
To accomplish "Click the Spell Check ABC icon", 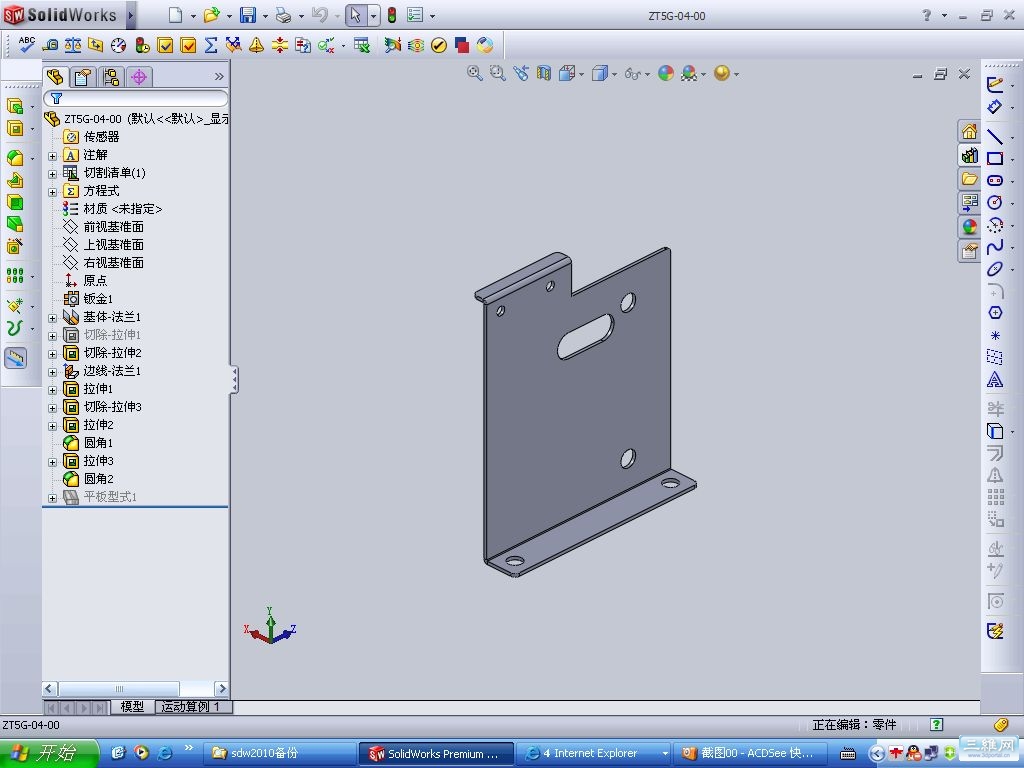I will 27,44.
